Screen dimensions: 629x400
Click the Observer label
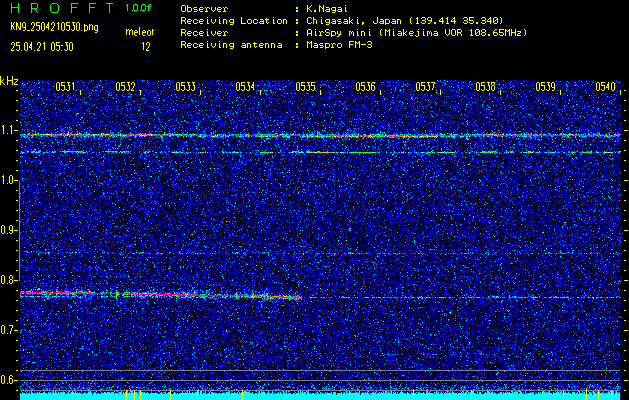coord(204,8)
